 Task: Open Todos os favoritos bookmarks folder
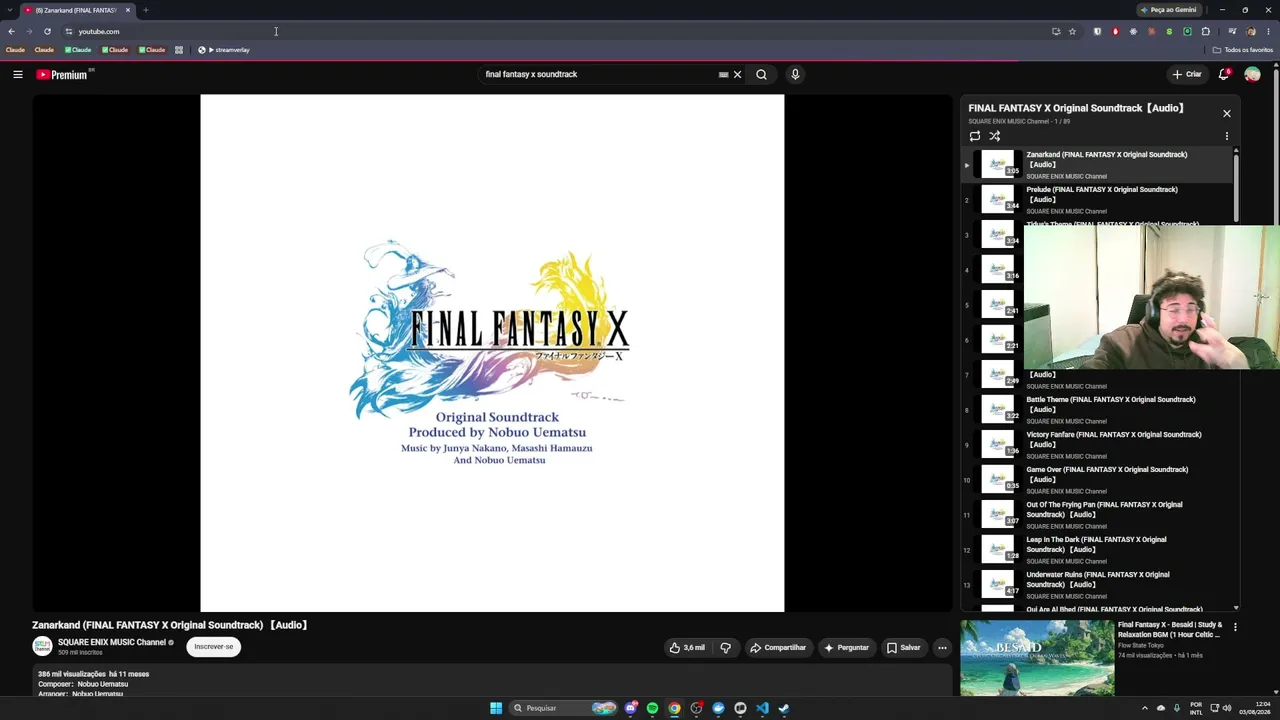[1243, 50]
